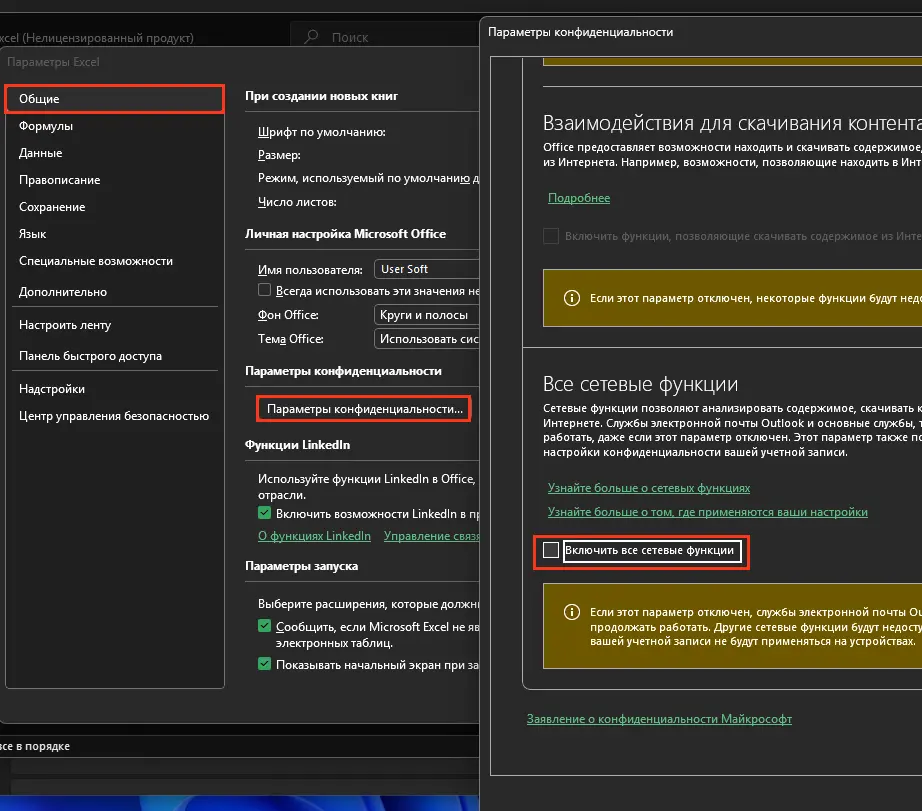Image resolution: width=922 pixels, height=811 pixels.
Task: Toggle "Включить возможности LinkedIn" checkbox
Action: (x=265, y=513)
